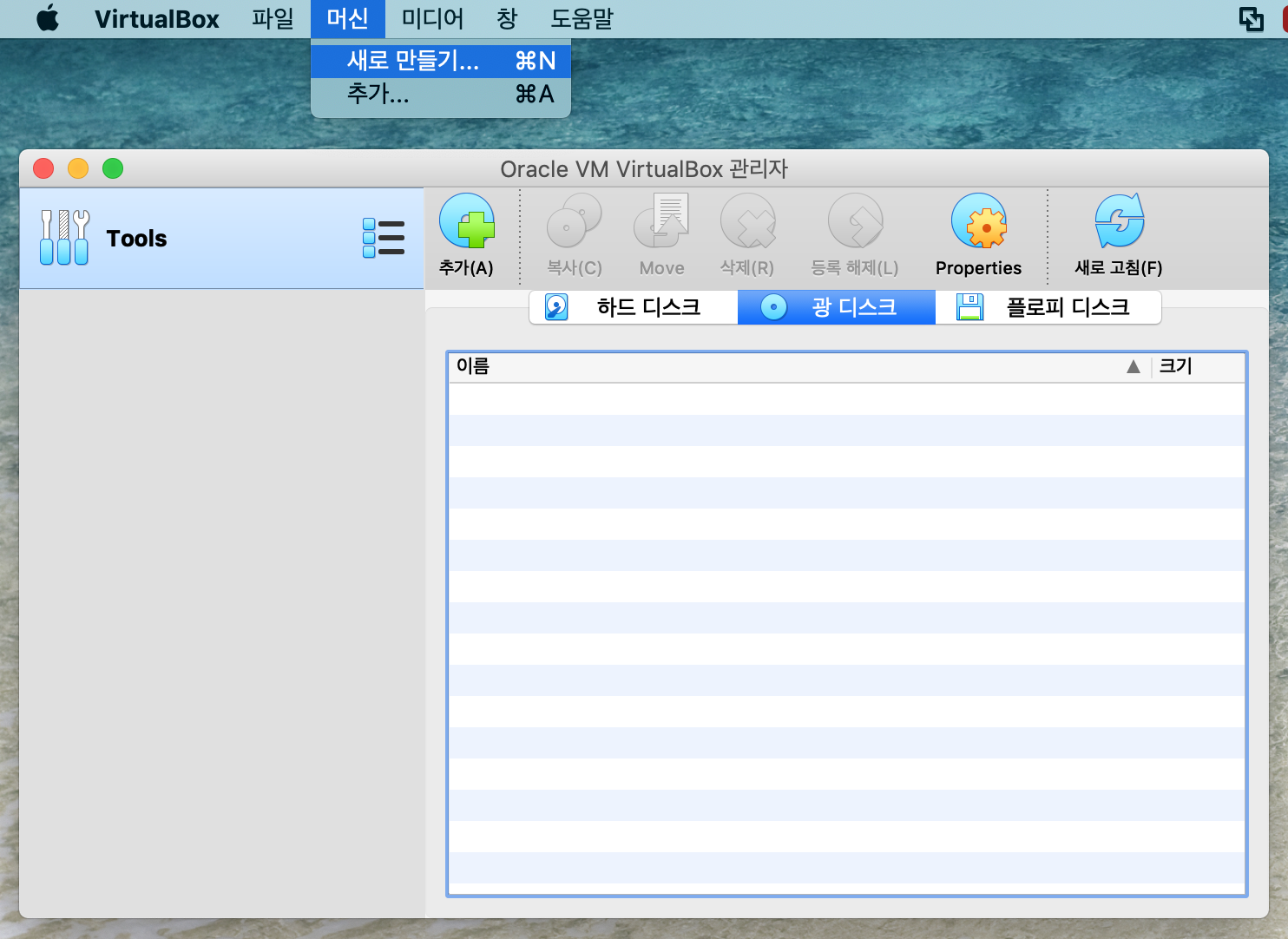Image resolution: width=1288 pixels, height=939 pixels.
Task: Open the Tools list menu icon
Action: point(384,238)
